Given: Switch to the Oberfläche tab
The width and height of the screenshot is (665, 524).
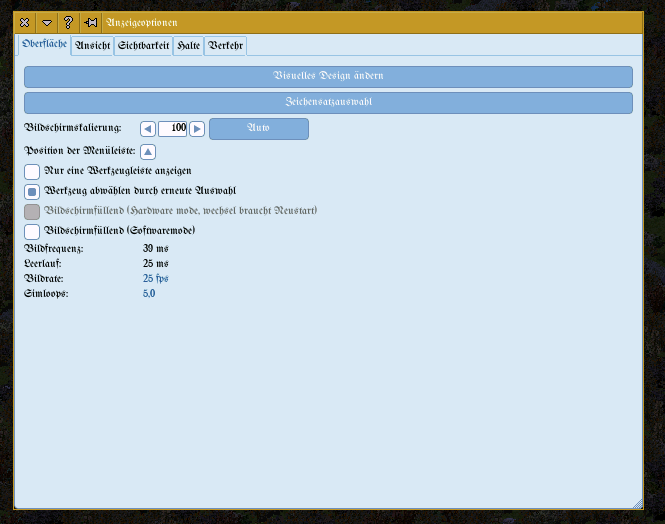Looking at the screenshot, I should tap(45, 45).
